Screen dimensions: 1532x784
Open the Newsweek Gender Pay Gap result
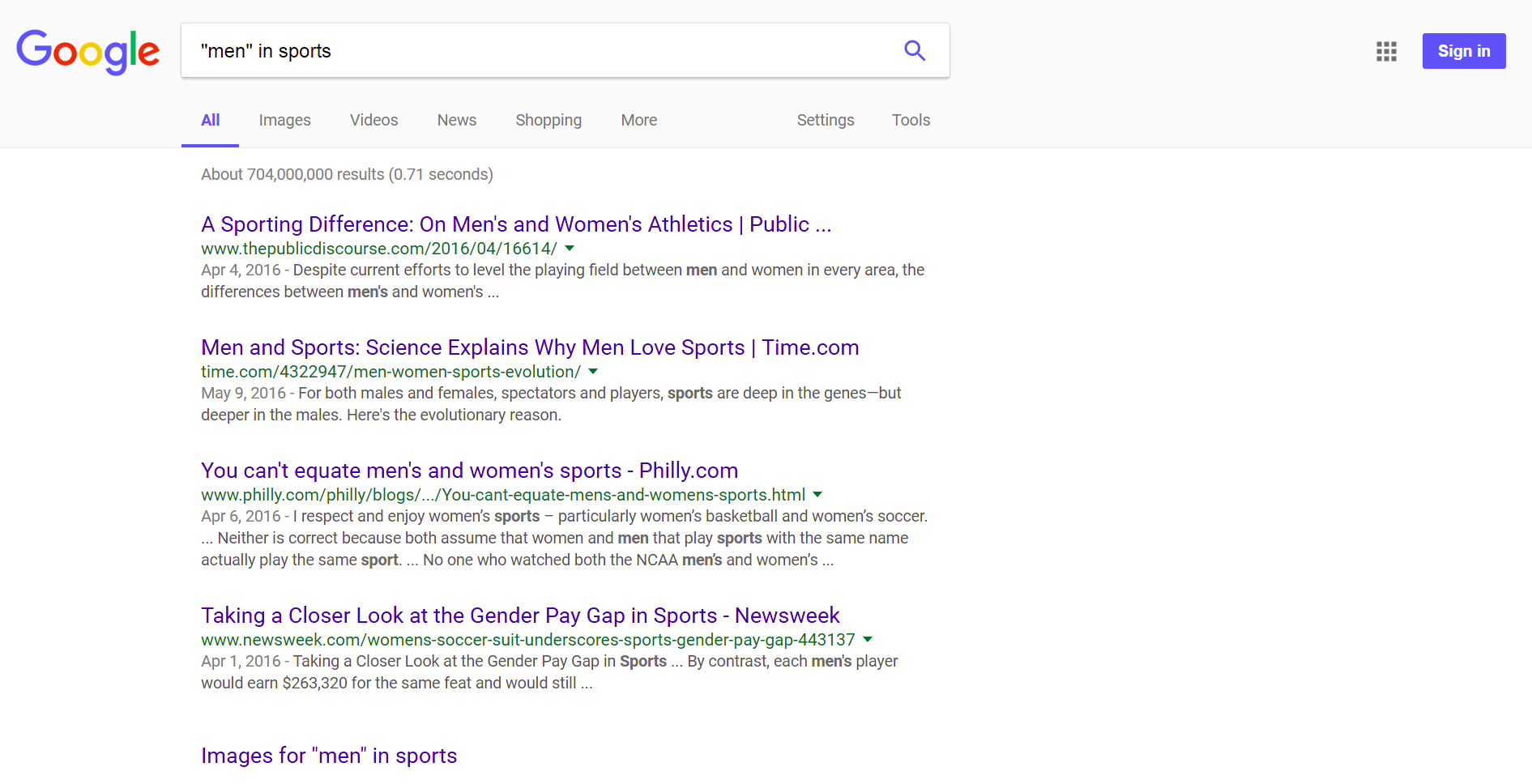pos(520,616)
